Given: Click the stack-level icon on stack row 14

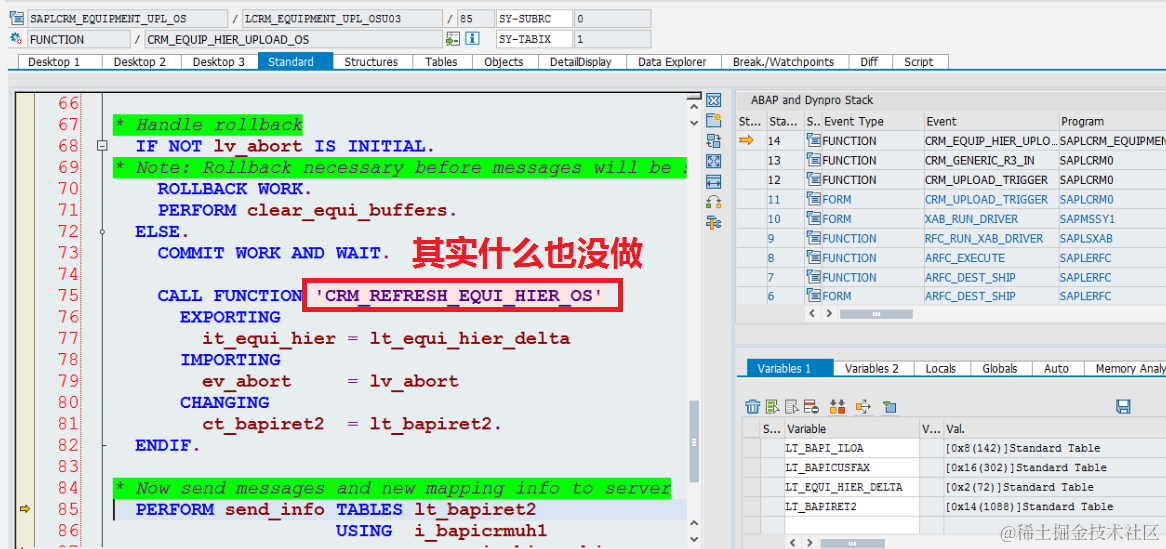Looking at the screenshot, I should click(814, 141).
